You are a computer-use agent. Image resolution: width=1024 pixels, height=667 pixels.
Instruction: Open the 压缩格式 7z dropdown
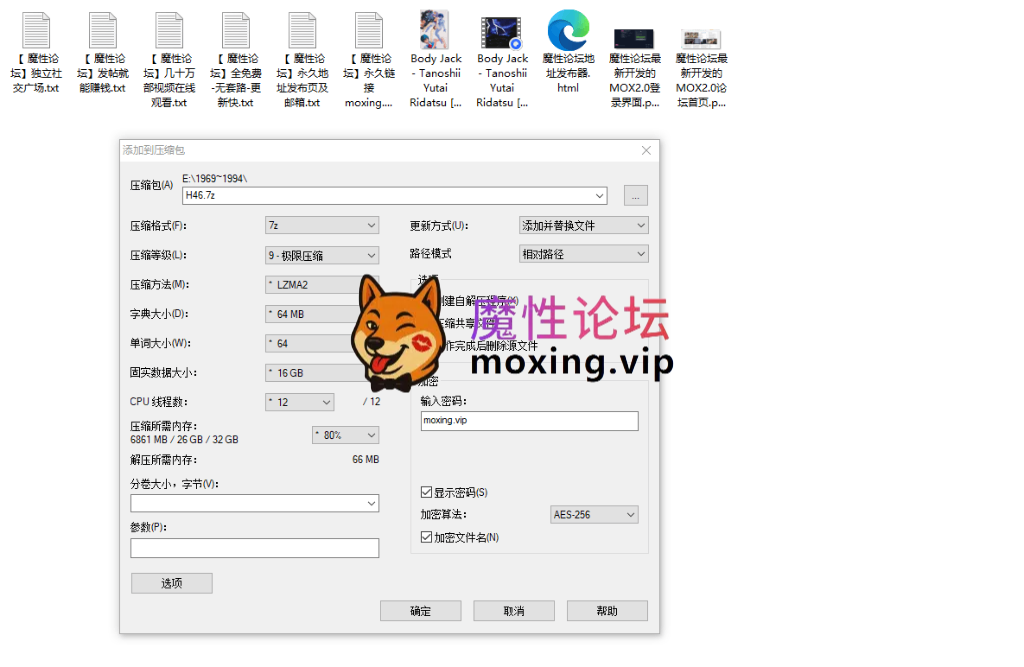point(322,225)
